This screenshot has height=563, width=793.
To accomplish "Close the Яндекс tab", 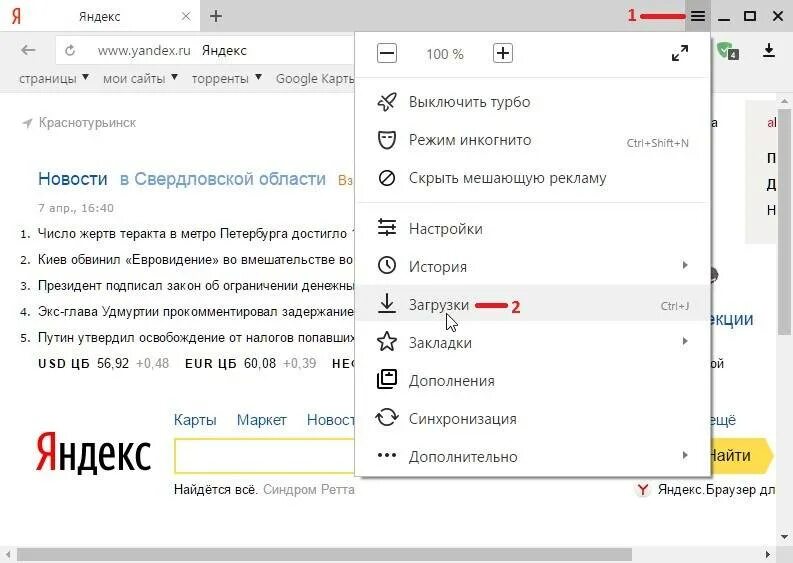I will pyautogui.click(x=186, y=16).
